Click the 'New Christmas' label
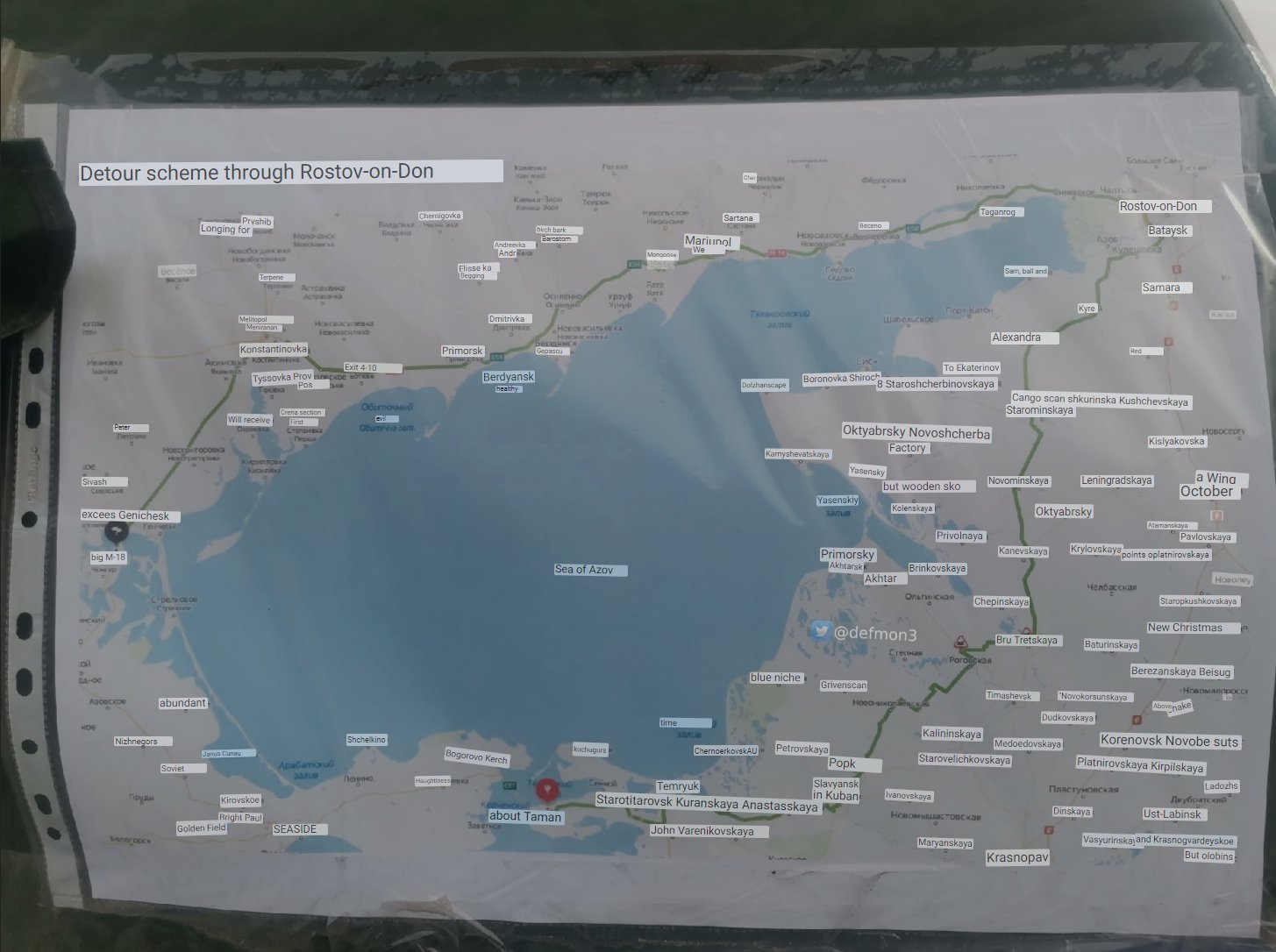Screen dimensions: 1276x952 (1194, 628)
